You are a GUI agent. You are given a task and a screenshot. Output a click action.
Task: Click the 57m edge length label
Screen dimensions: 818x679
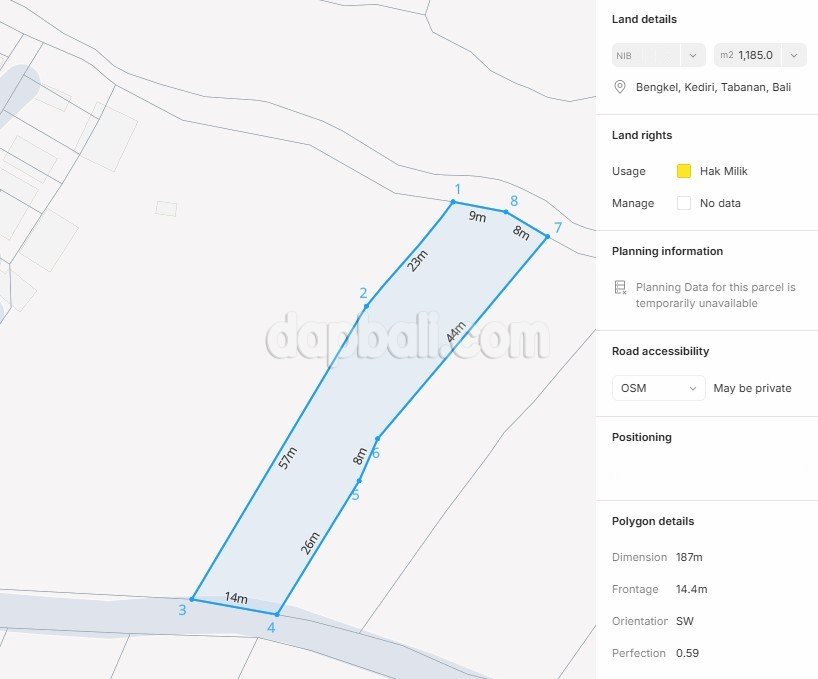pyautogui.click(x=288, y=458)
